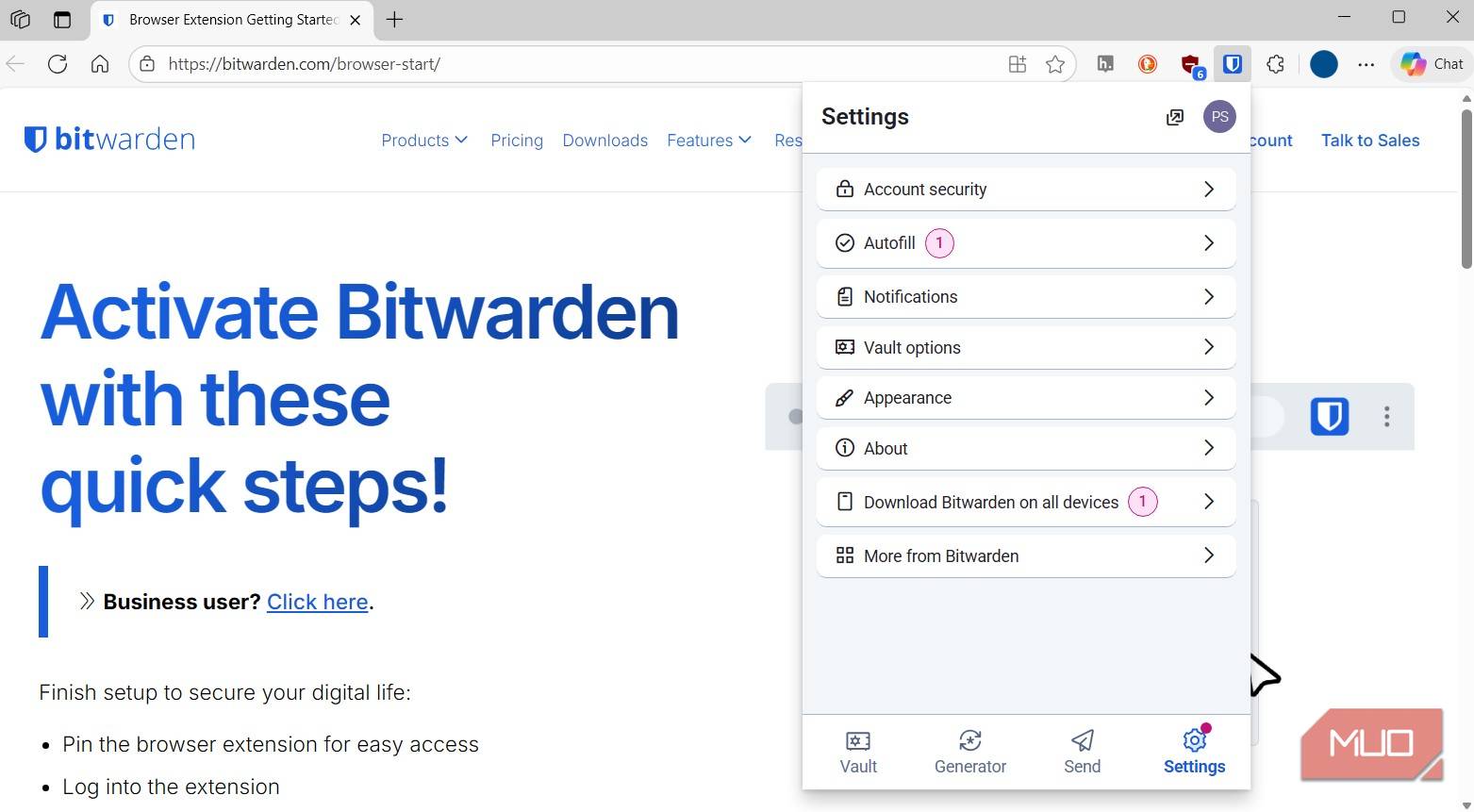Open a new browser tab
This screenshot has width=1474, height=812.
click(x=395, y=20)
